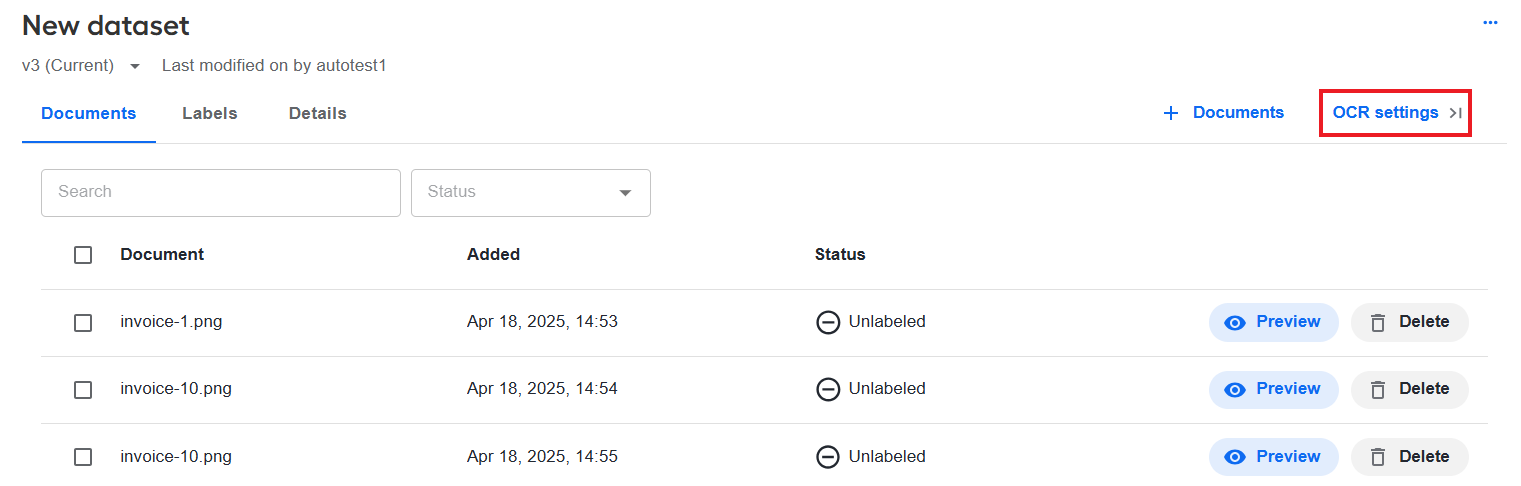
Task: Switch to the Details tab
Action: (318, 113)
